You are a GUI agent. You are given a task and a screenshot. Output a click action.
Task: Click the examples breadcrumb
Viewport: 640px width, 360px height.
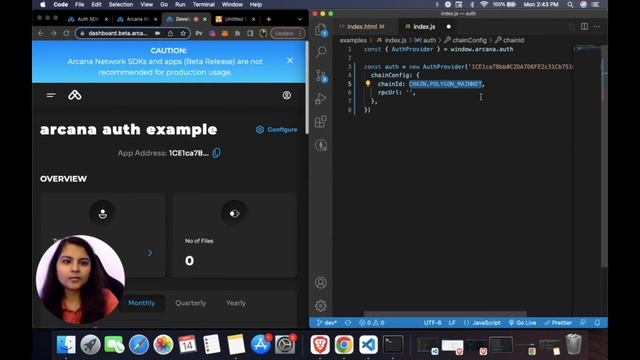(353, 40)
